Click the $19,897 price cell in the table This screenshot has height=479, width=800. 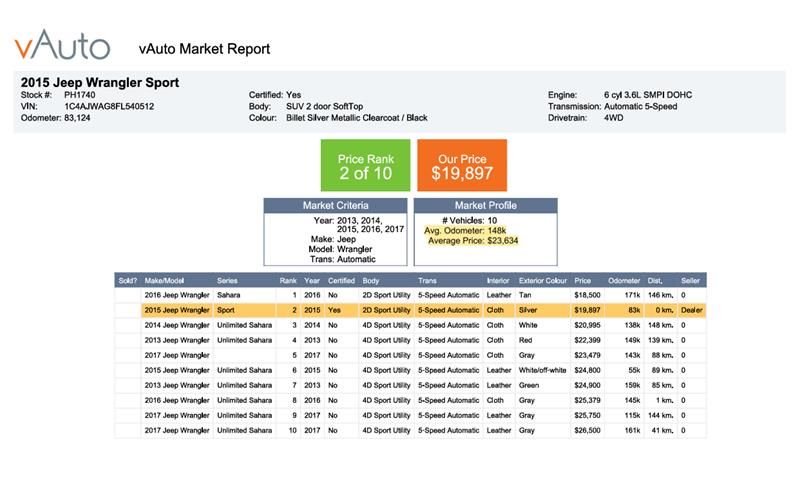click(587, 310)
